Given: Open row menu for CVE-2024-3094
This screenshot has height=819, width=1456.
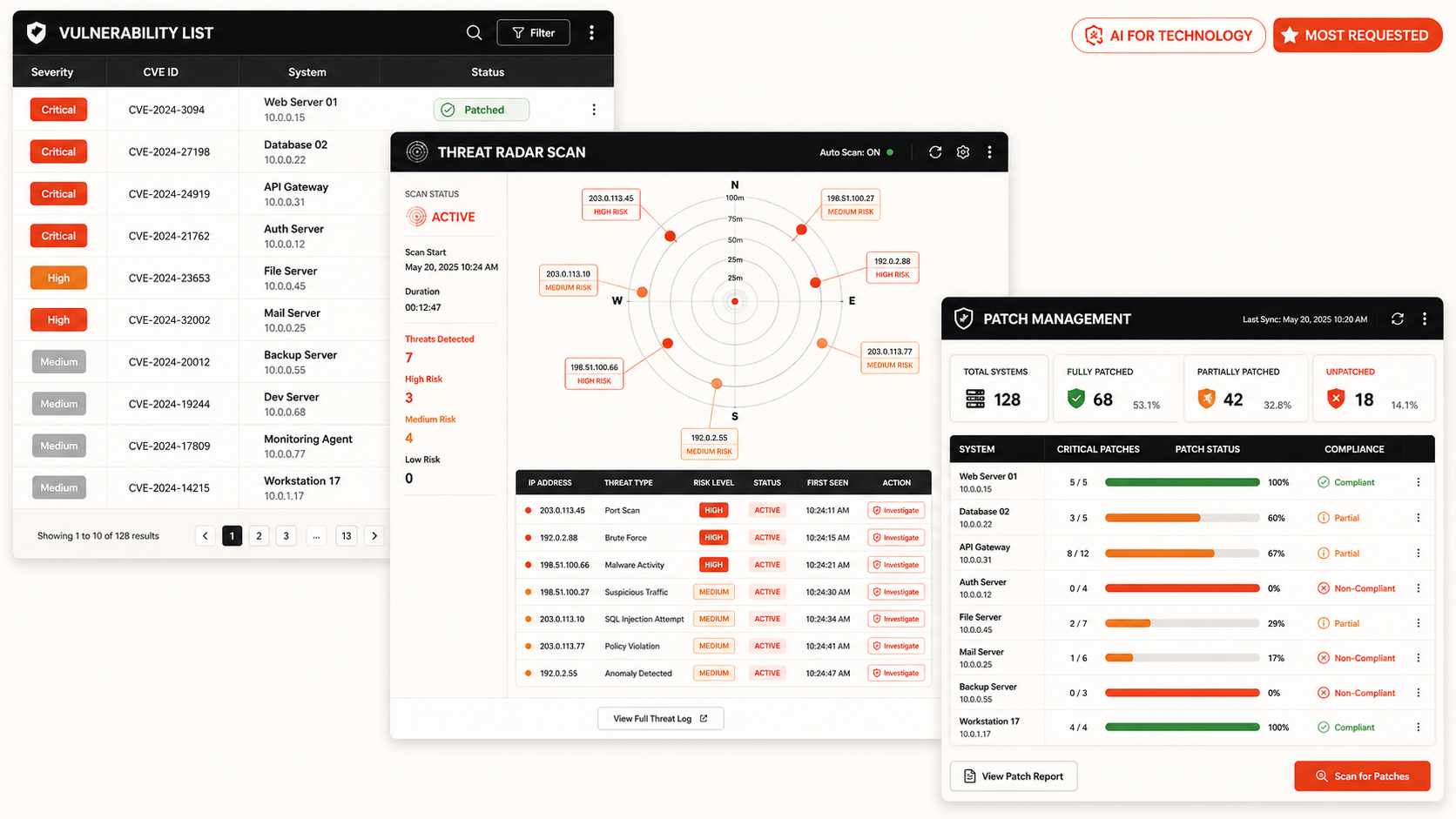Looking at the screenshot, I should click(x=594, y=110).
